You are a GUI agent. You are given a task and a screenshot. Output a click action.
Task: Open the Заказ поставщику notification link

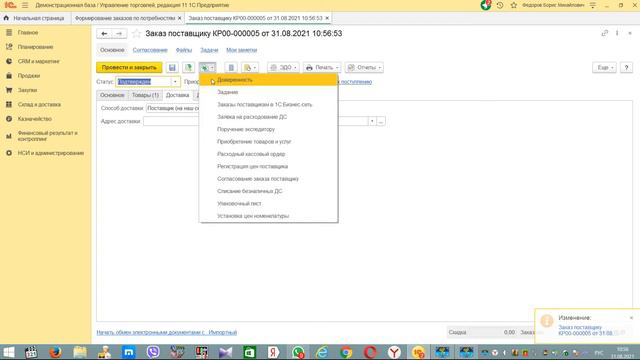(x=586, y=330)
